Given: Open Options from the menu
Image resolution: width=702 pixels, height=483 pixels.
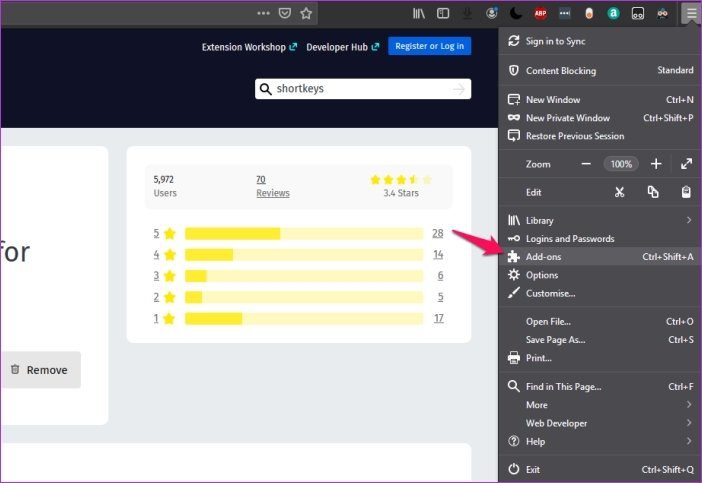Looking at the screenshot, I should [600, 275].
